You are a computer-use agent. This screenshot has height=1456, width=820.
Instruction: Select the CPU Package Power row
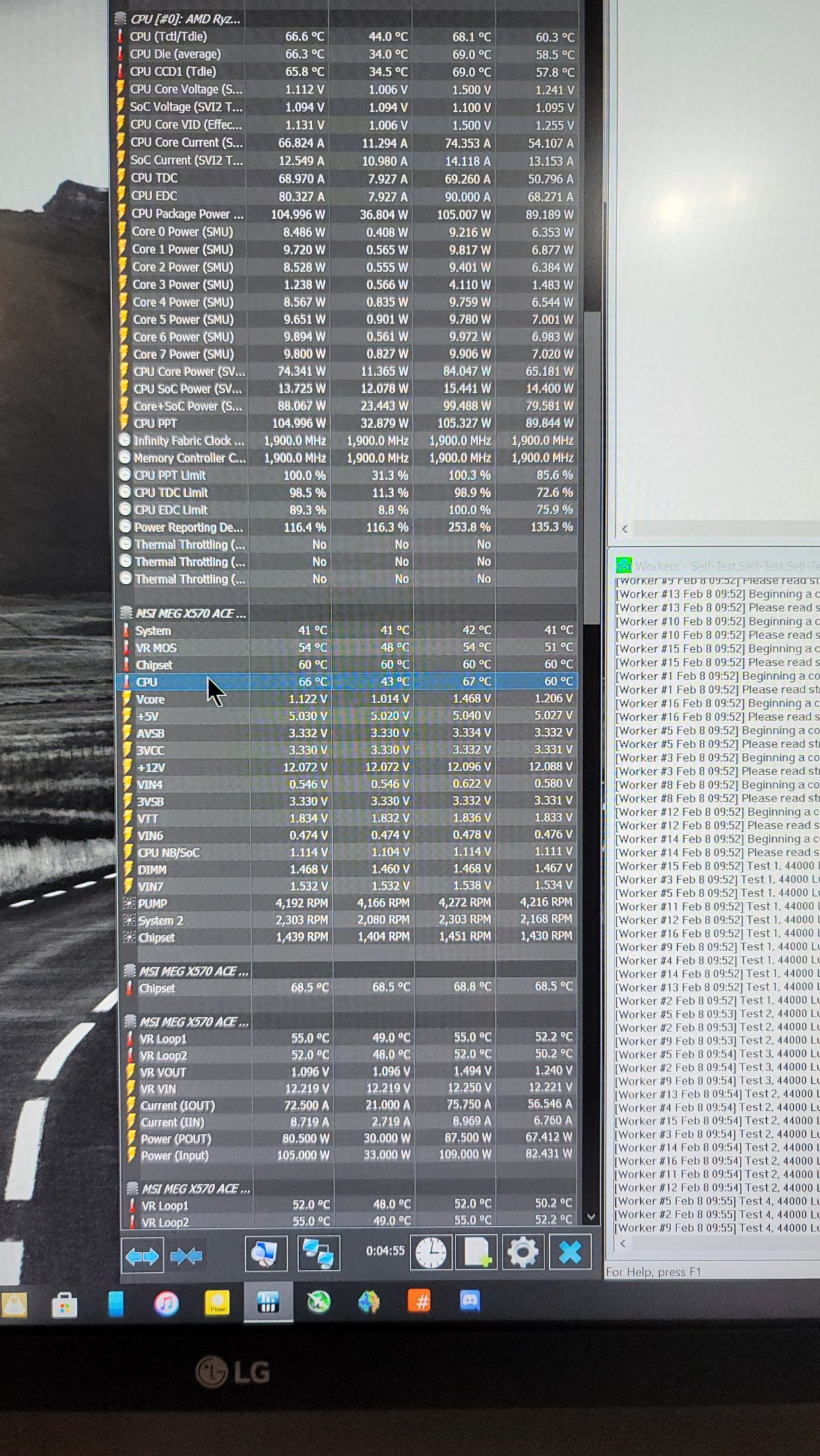(346, 214)
